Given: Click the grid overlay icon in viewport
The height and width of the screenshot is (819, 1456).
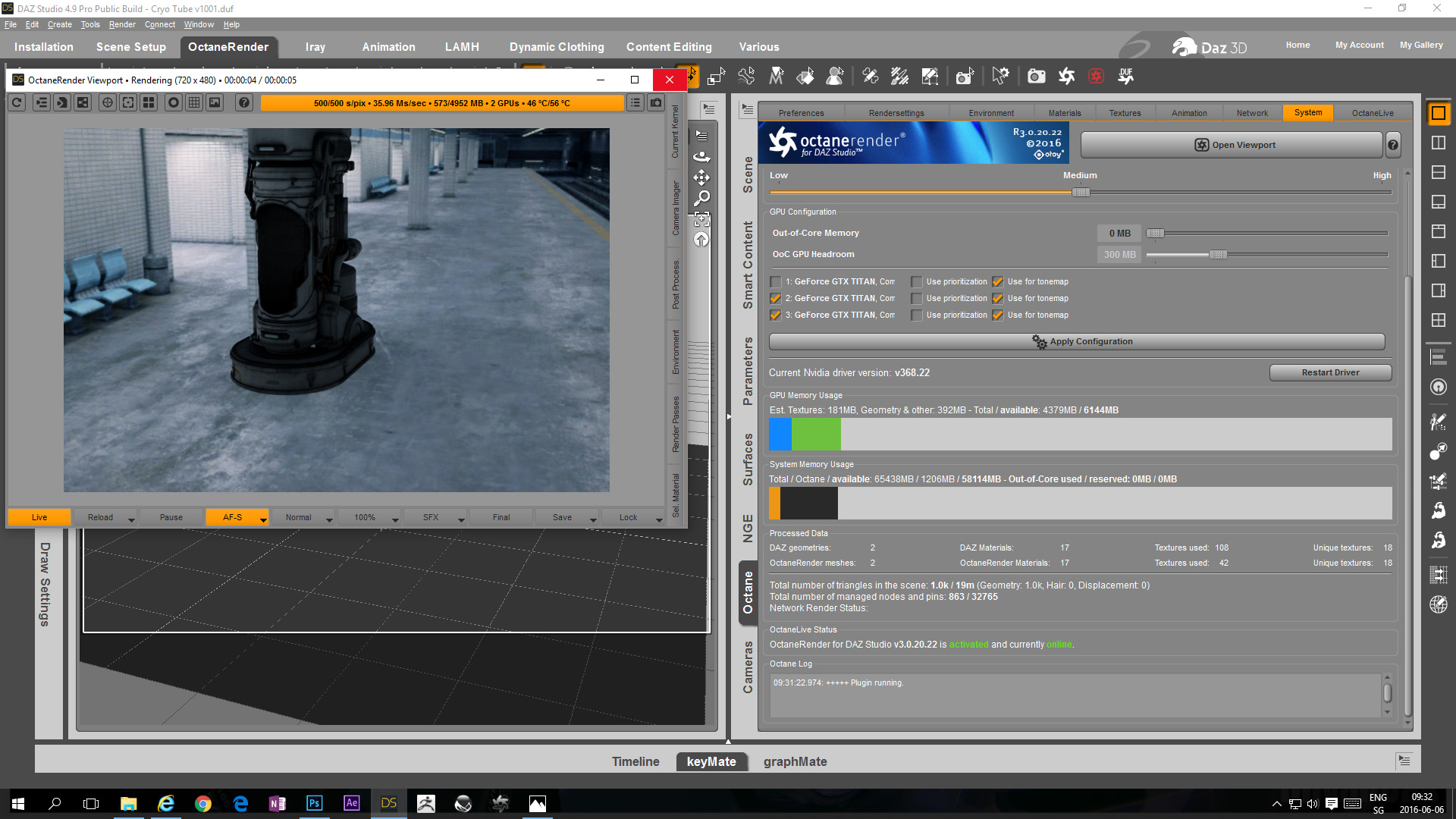Looking at the screenshot, I should click(194, 102).
